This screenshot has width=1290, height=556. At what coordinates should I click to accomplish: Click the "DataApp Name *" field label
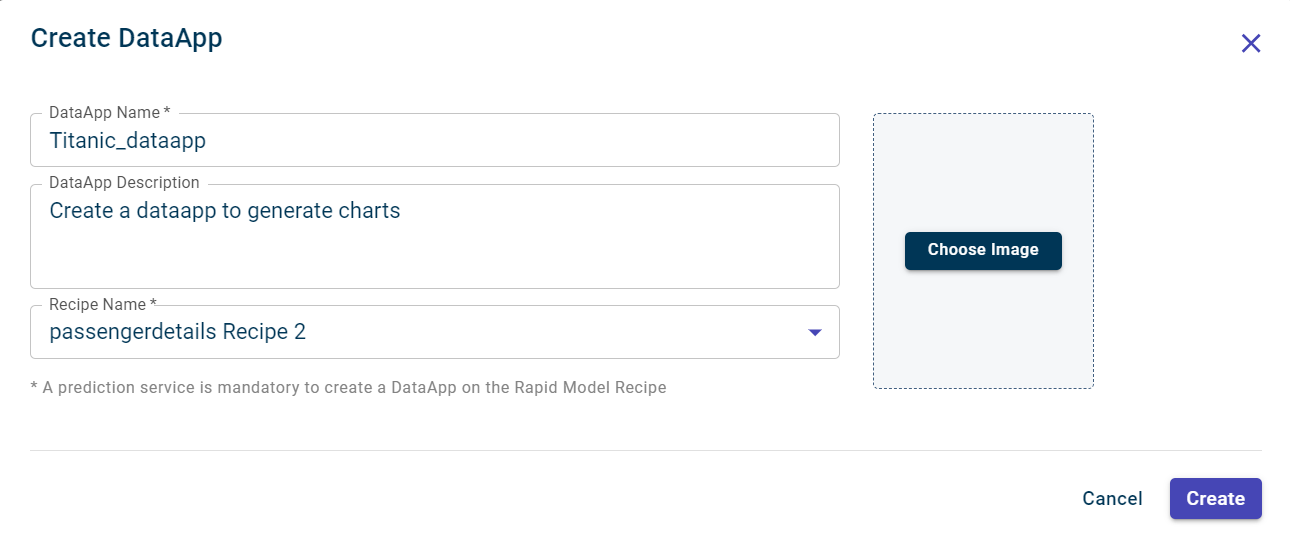click(109, 113)
